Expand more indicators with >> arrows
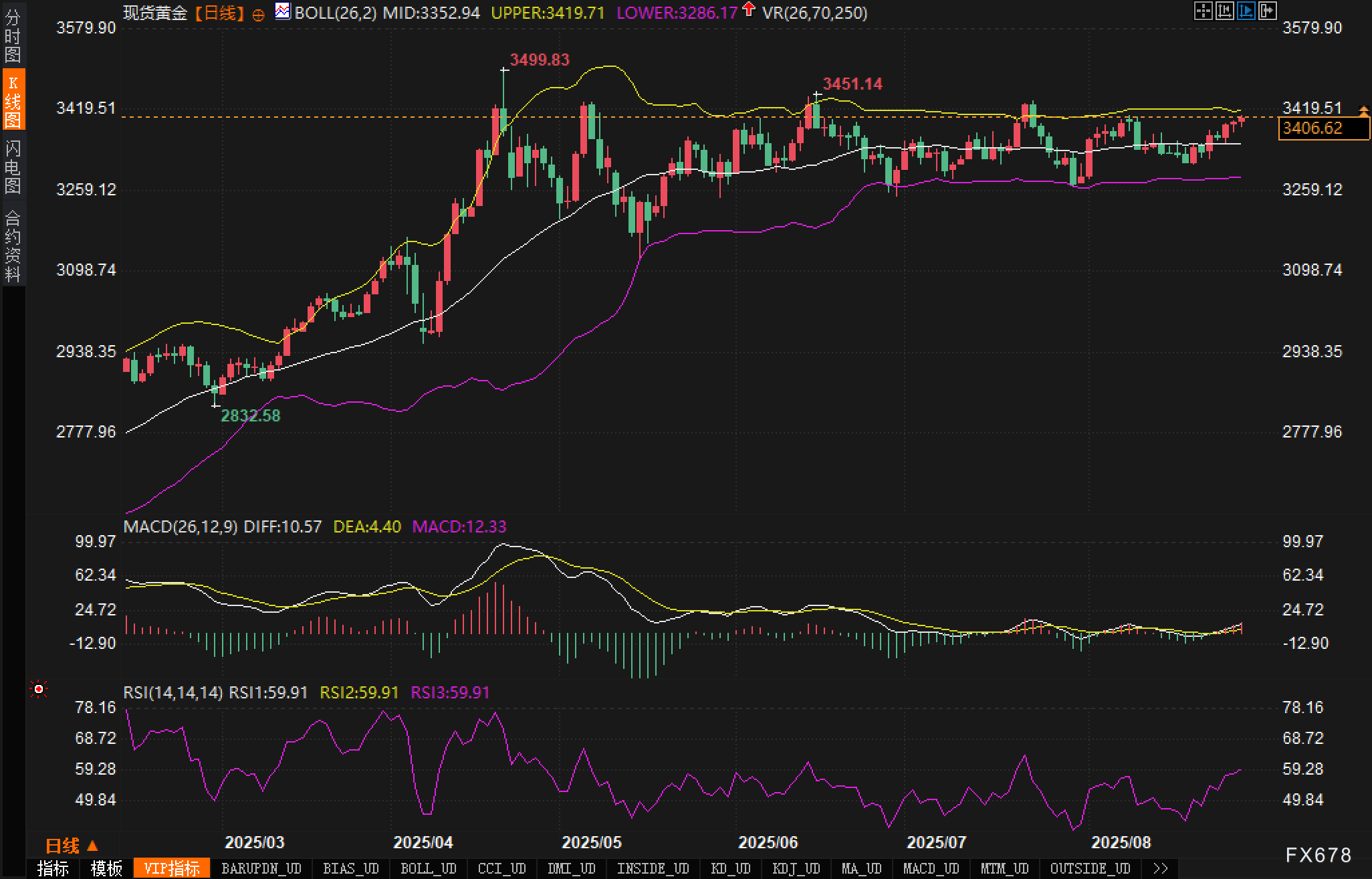Screen dimensions: 1372x879 [1160, 868]
